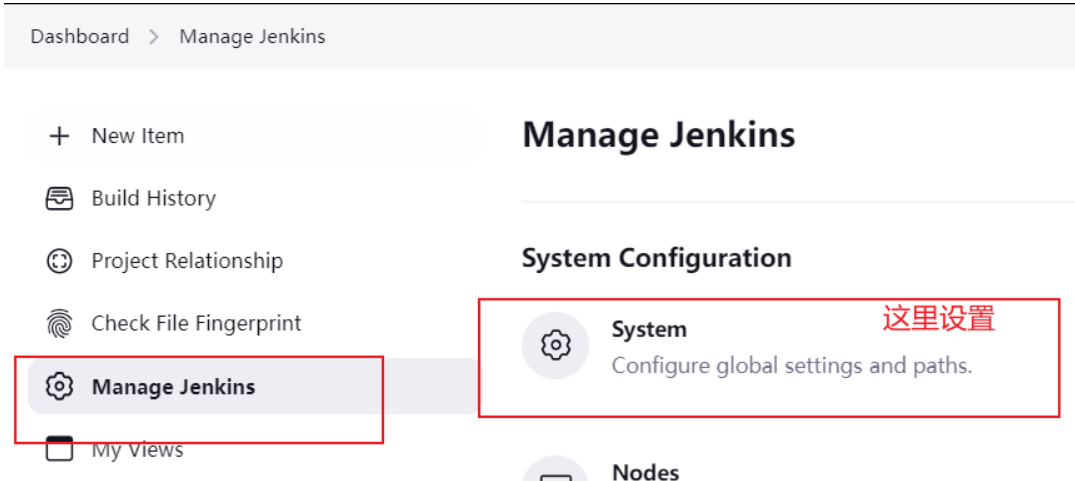This screenshot has height=481, width=1075.
Task: Click the My Views window icon
Action: [60, 449]
